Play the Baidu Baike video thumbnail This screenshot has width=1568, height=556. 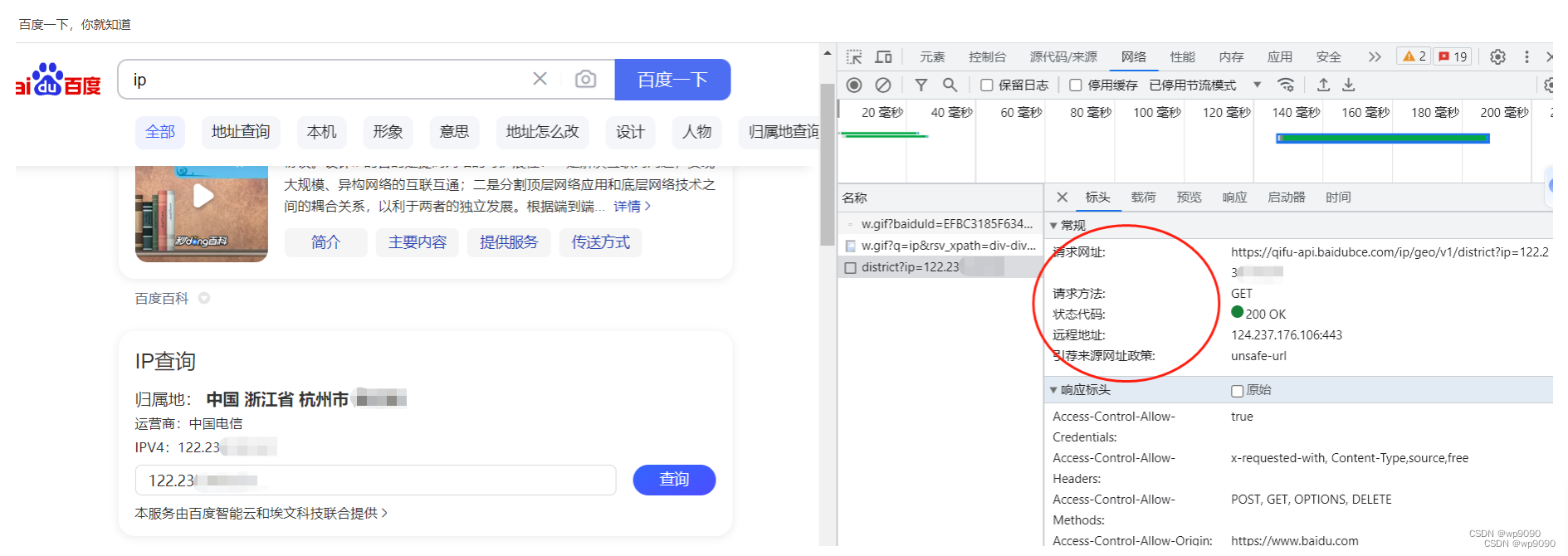(x=203, y=196)
